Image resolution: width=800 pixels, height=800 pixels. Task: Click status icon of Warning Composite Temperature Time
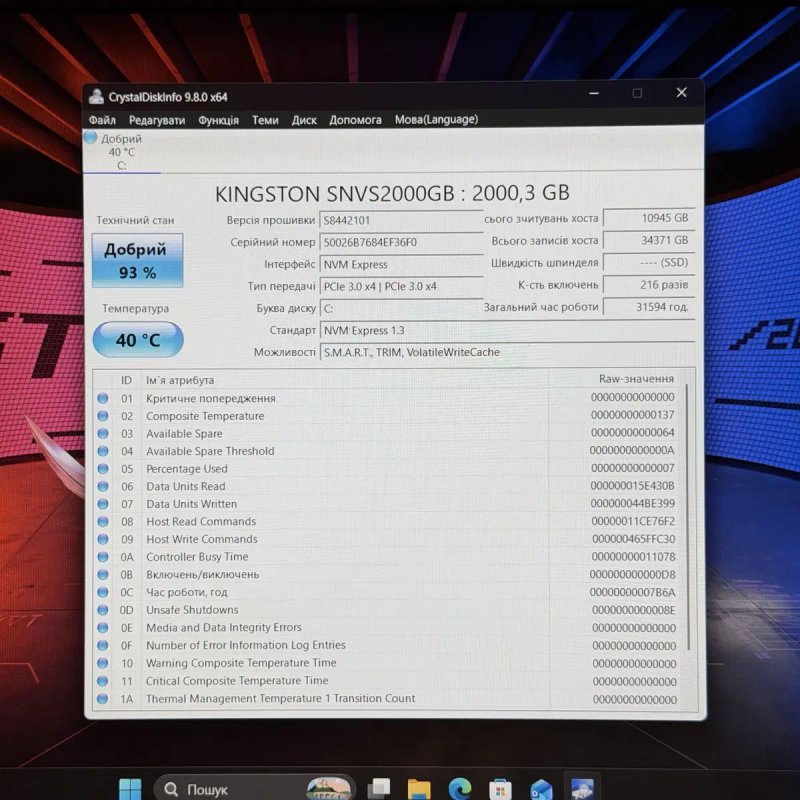tap(103, 663)
